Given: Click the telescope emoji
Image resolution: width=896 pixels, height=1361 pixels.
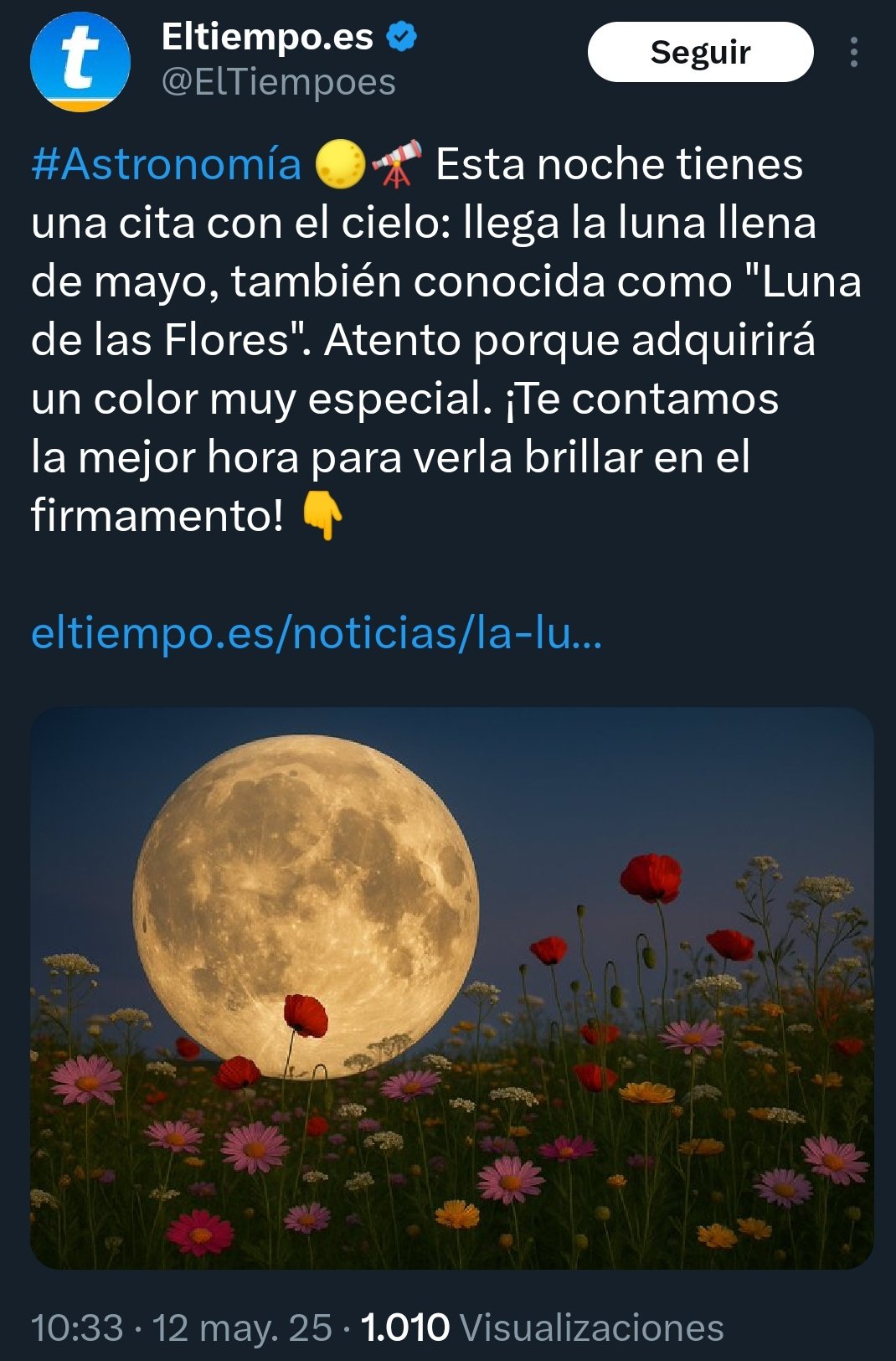Looking at the screenshot, I should (x=397, y=164).
